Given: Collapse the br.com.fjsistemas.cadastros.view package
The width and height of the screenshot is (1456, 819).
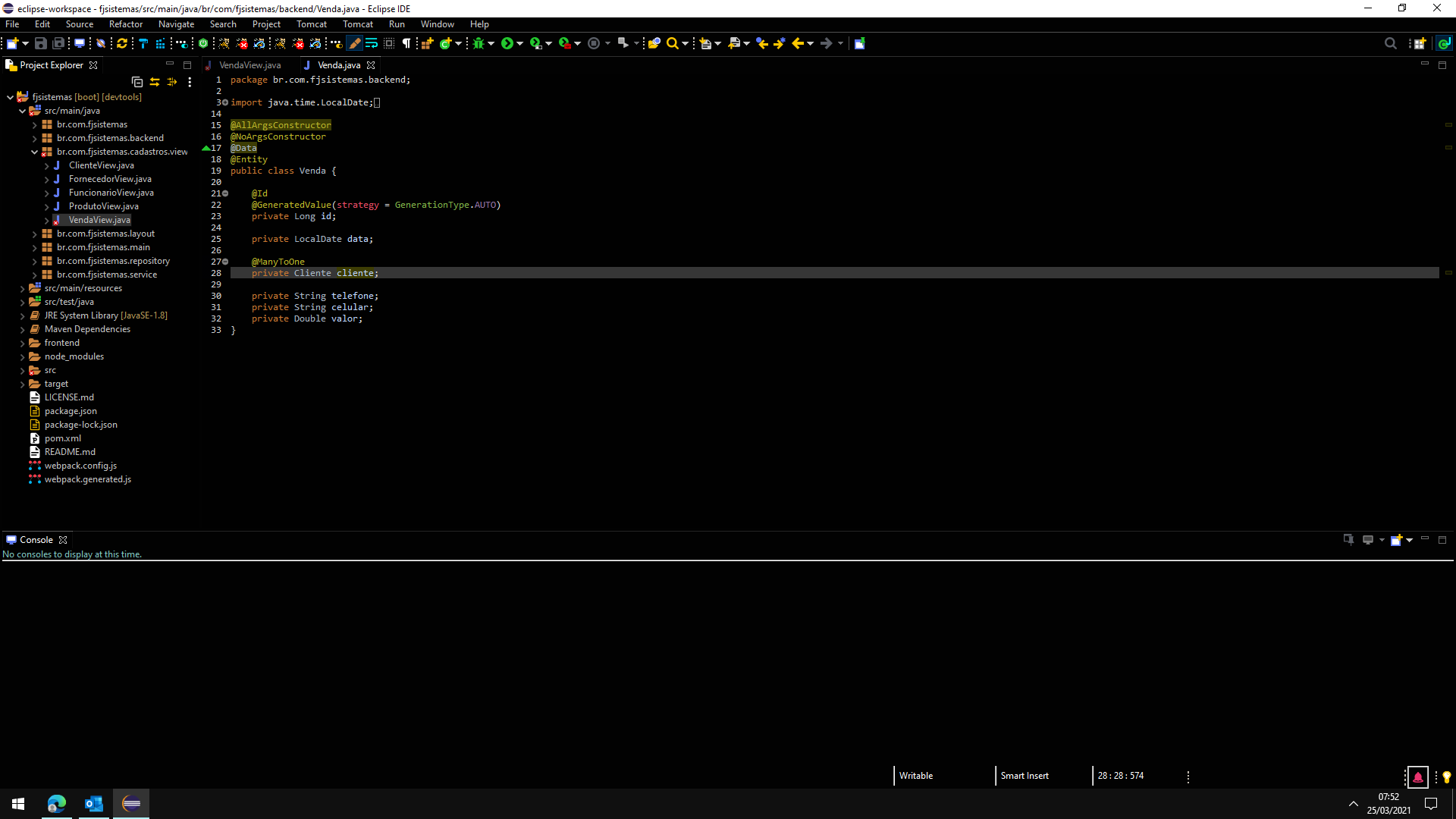Looking at the screenshot, I should [34, 152].
